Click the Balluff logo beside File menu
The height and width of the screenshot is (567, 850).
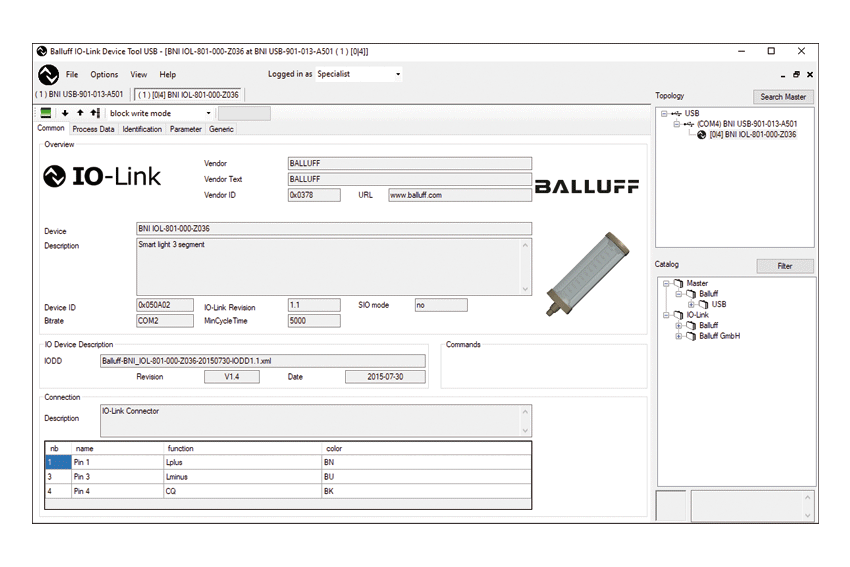click(48, 75)
